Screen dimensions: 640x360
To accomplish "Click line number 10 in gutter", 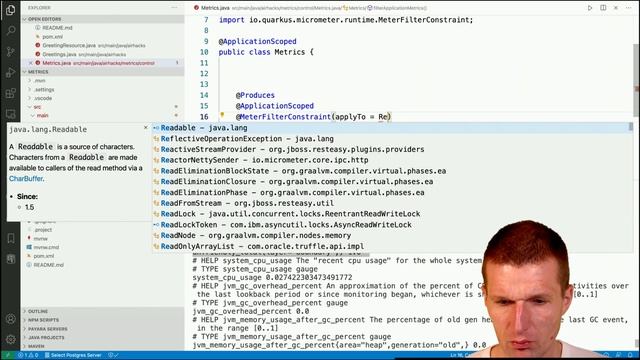I will (x=204, y=52).
